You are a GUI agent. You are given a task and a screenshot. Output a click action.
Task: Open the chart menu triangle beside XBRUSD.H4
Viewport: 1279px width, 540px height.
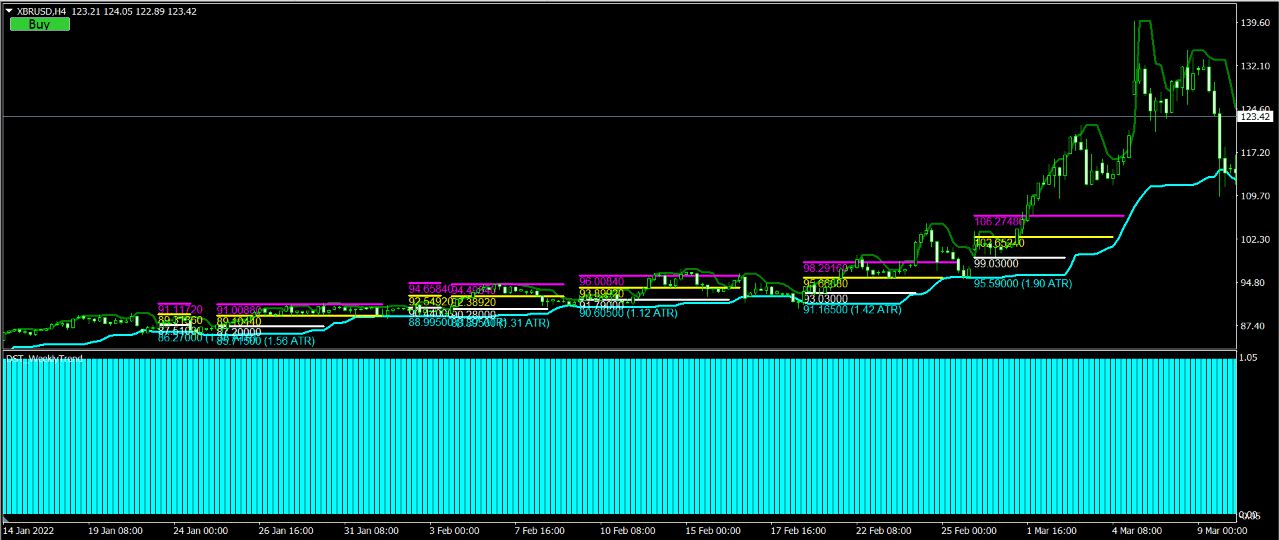coord(9,10)
